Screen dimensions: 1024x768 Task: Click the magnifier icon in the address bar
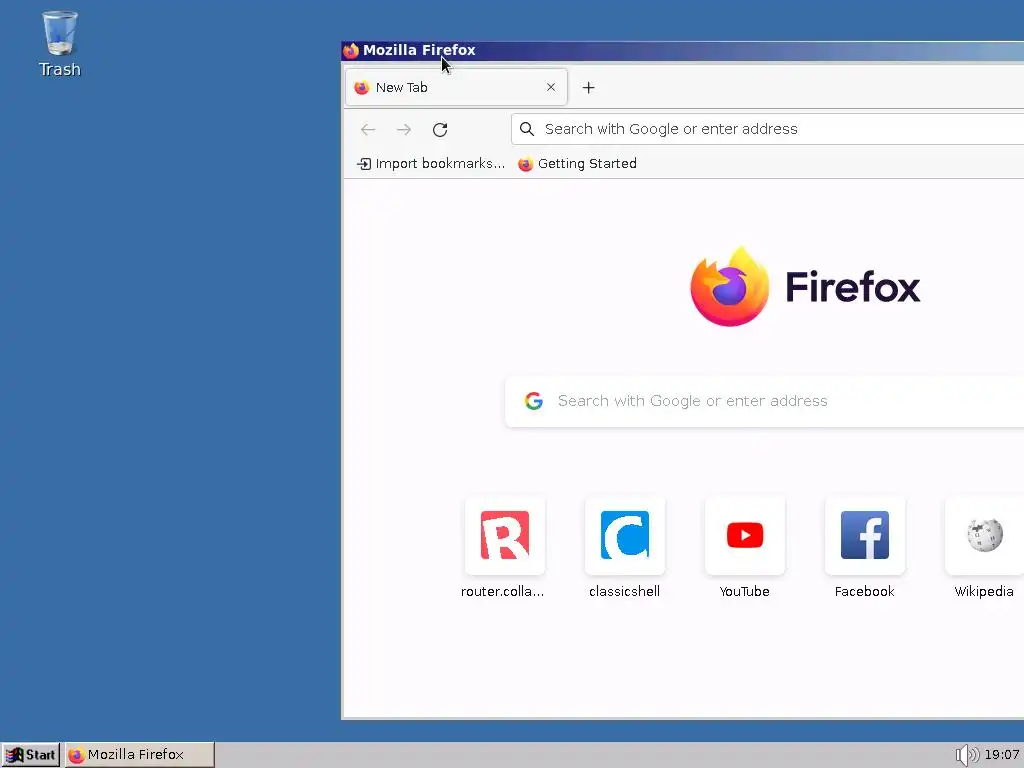527,129
